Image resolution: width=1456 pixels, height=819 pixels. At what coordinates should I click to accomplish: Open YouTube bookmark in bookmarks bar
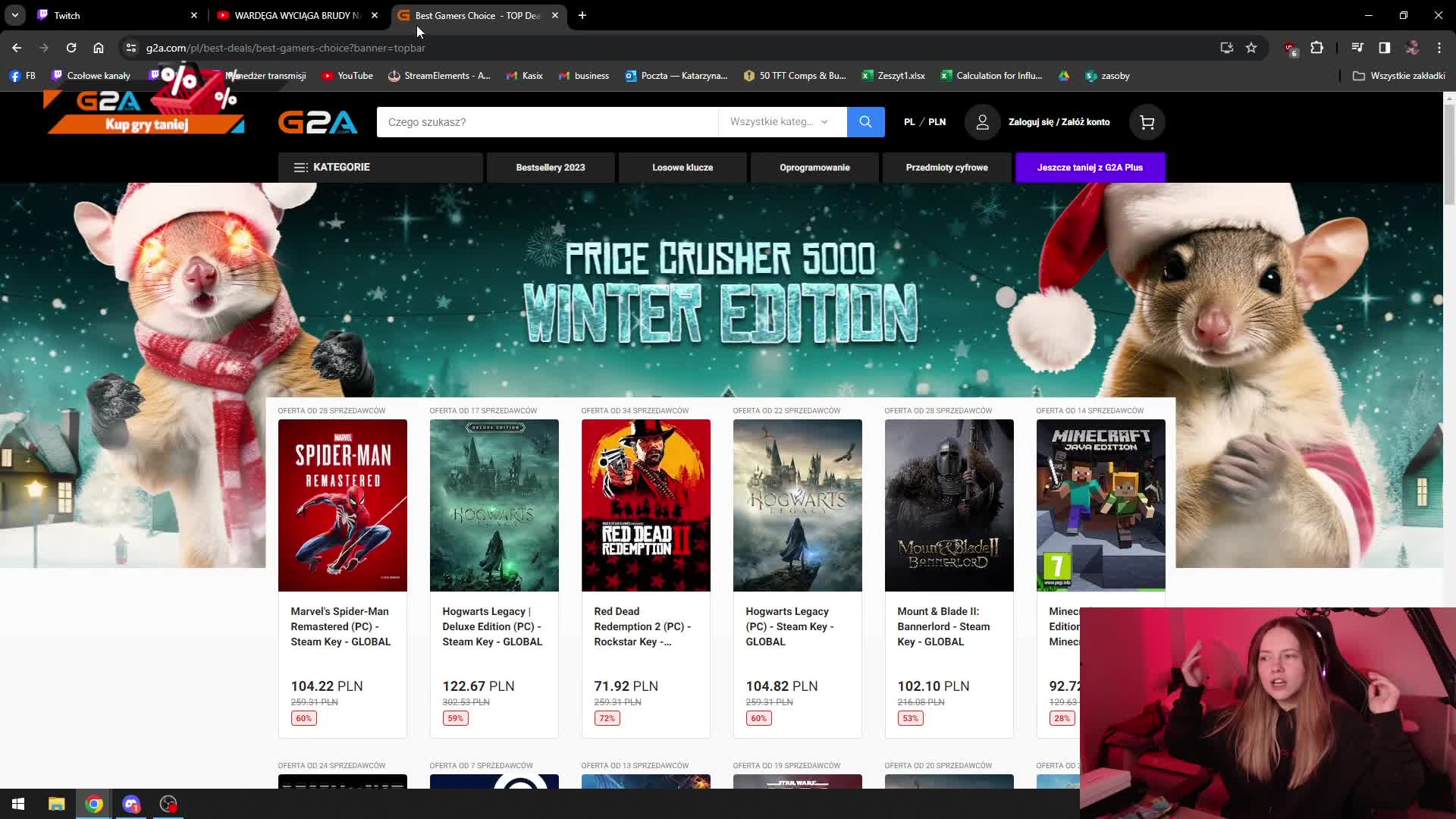click(x=347, y=76)
